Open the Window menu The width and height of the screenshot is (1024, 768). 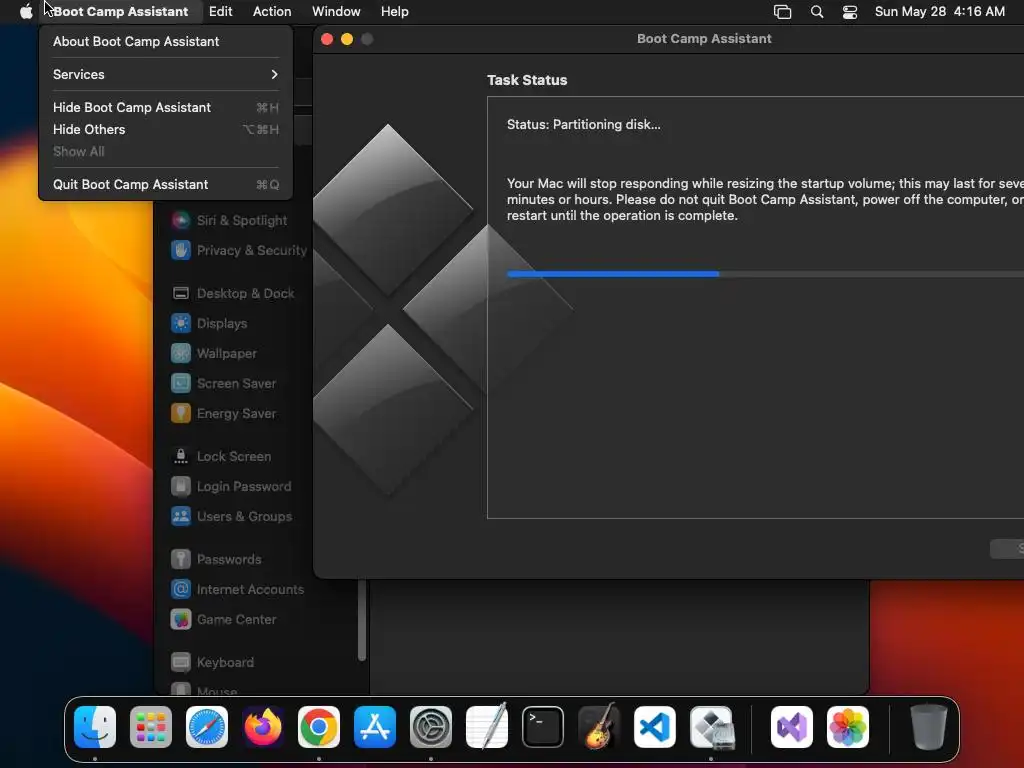pos(336,12)
